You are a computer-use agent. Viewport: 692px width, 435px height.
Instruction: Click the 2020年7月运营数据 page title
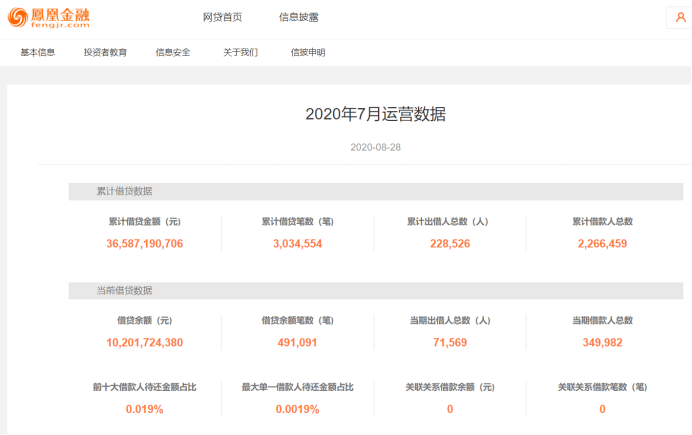tap(375, 114)
